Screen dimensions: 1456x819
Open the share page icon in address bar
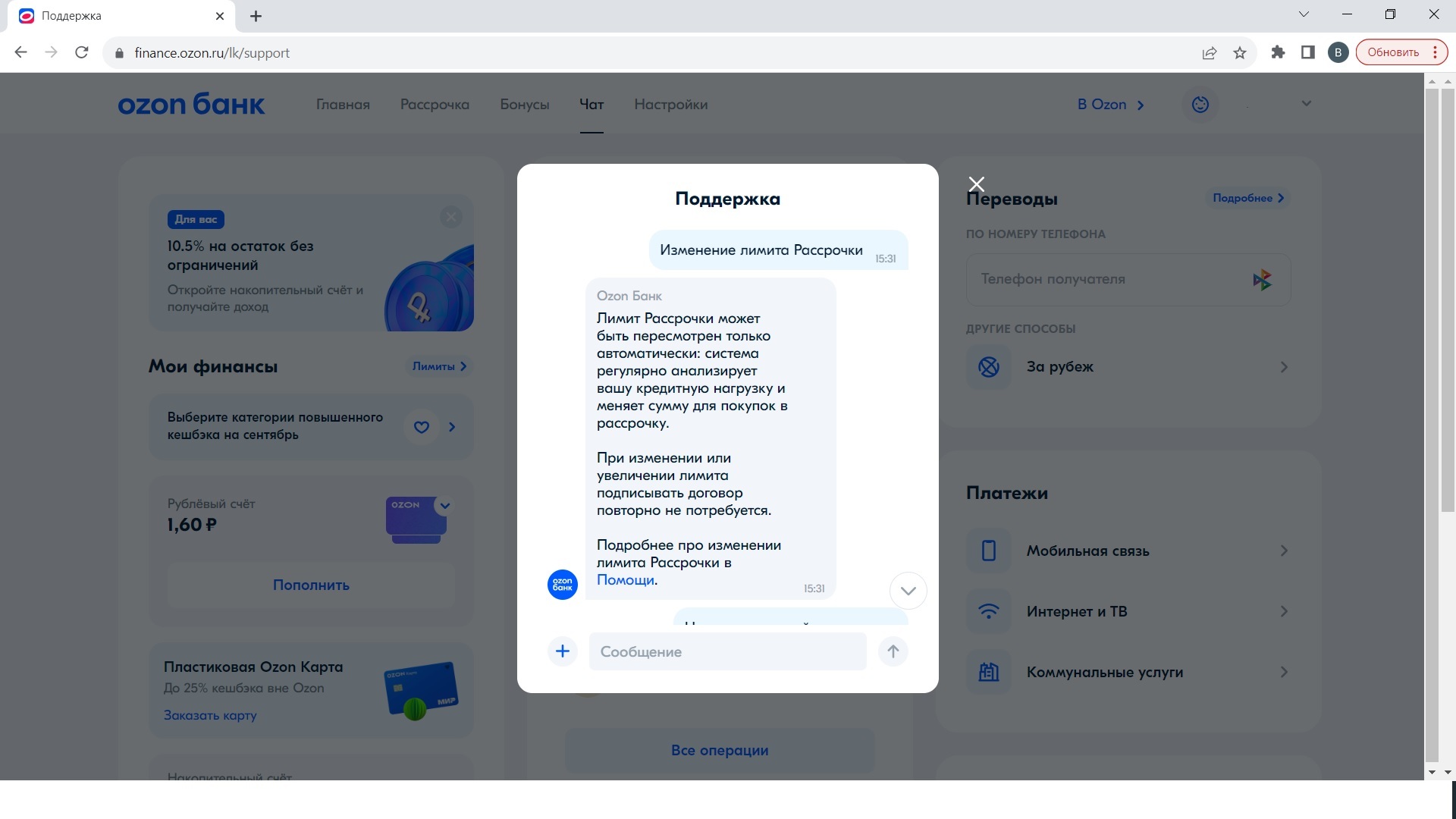point(1210,52)
